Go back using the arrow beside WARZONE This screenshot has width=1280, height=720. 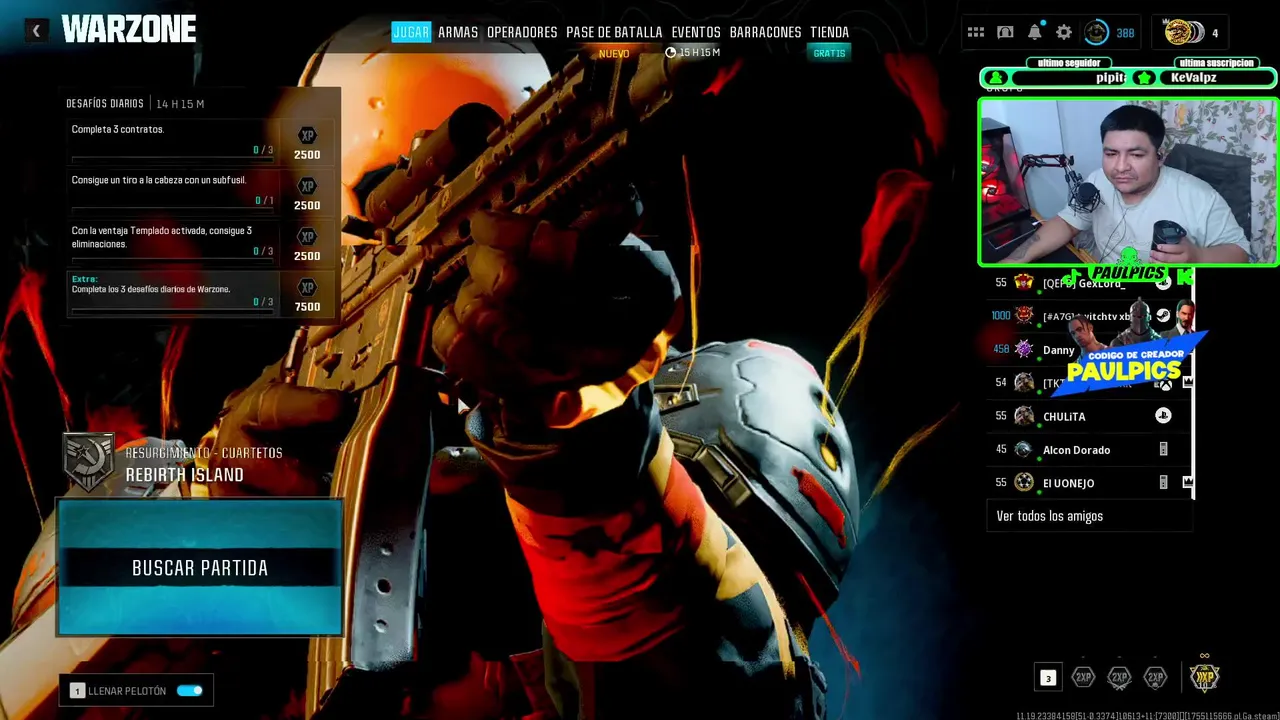tap(36, 31)
